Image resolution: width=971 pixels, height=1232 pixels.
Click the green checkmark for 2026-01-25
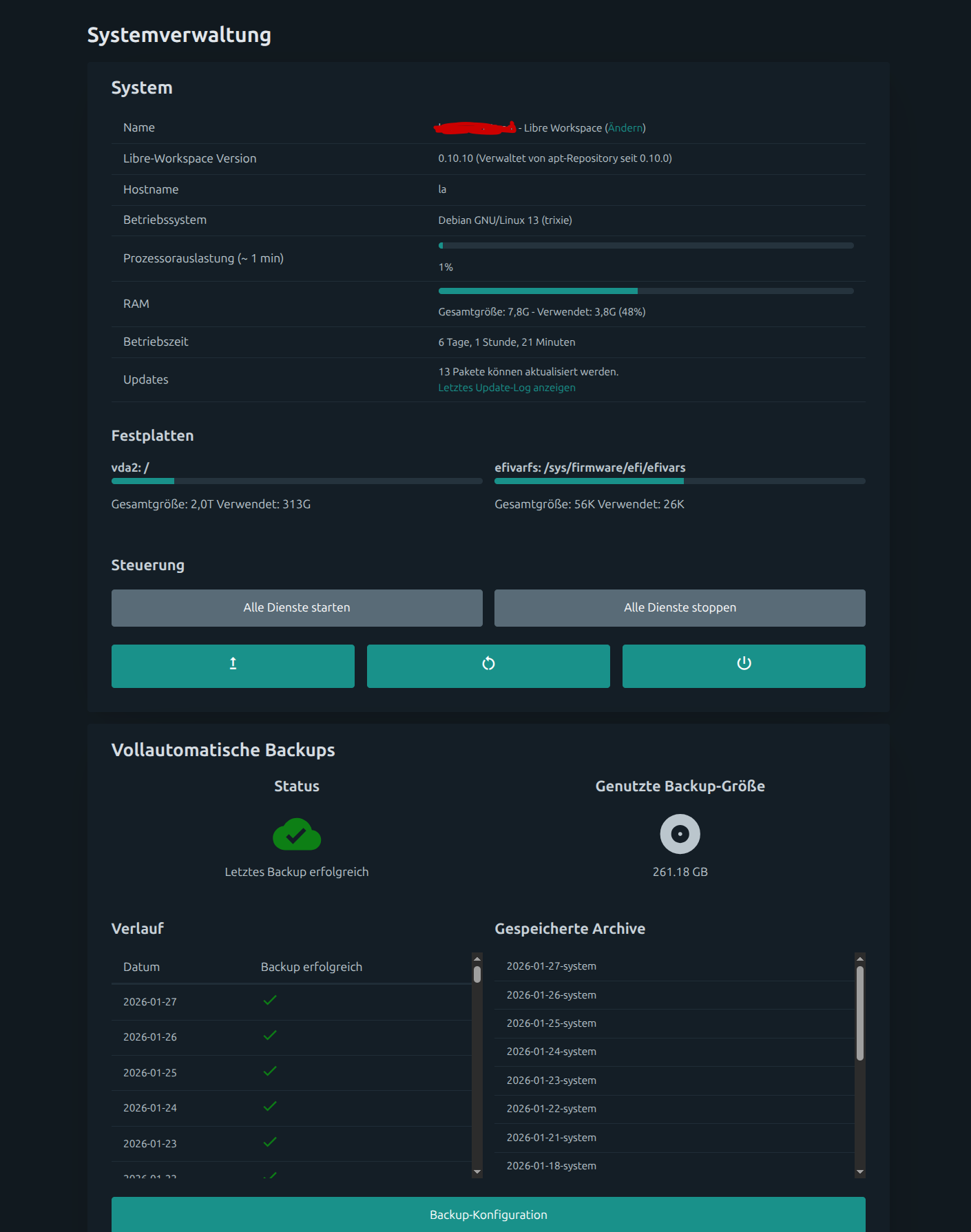click(x=270, y=1072)
